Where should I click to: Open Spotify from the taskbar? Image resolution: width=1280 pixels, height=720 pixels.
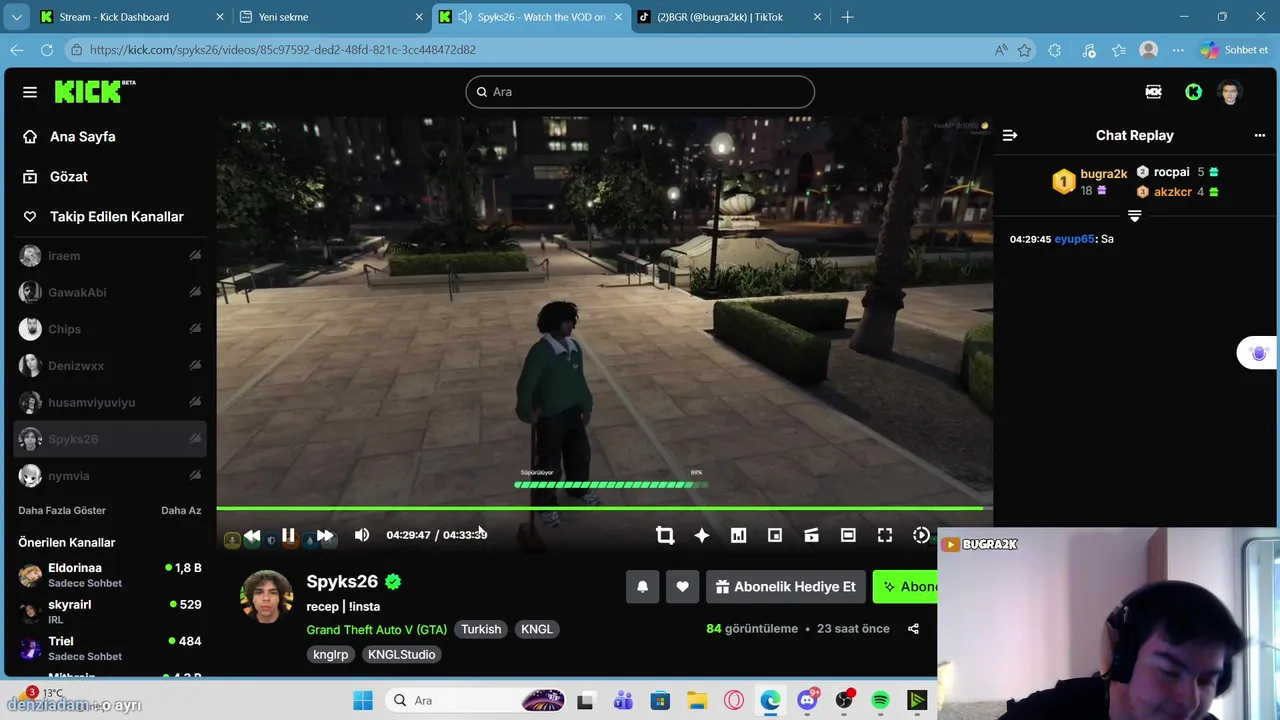[880, 701]
